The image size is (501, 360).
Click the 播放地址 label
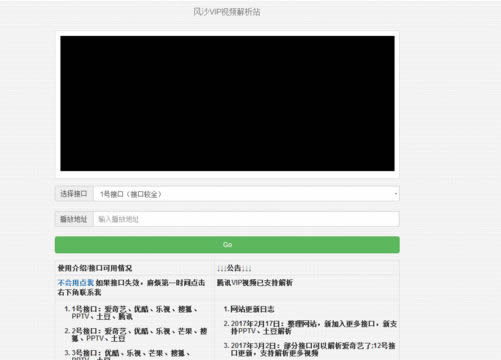click(x=74, y=219)
